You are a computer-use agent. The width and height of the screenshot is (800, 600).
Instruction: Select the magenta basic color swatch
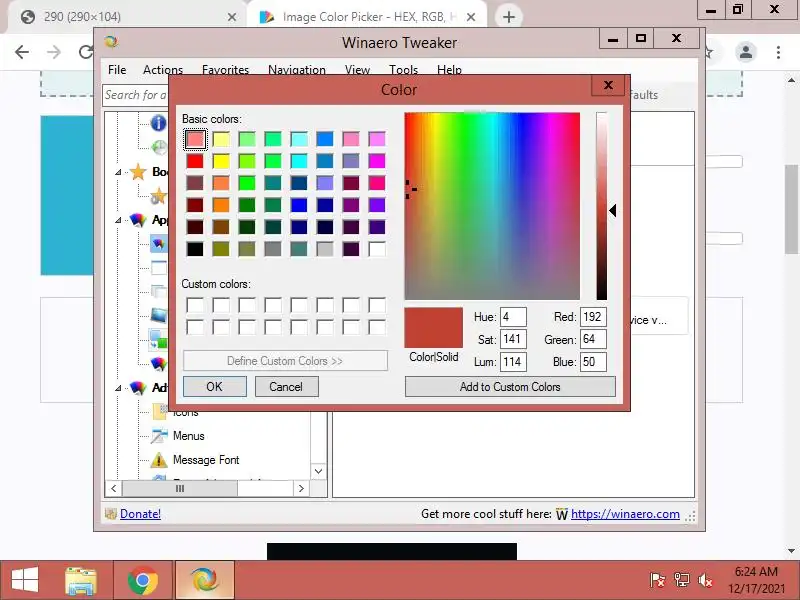pos(377,161)
